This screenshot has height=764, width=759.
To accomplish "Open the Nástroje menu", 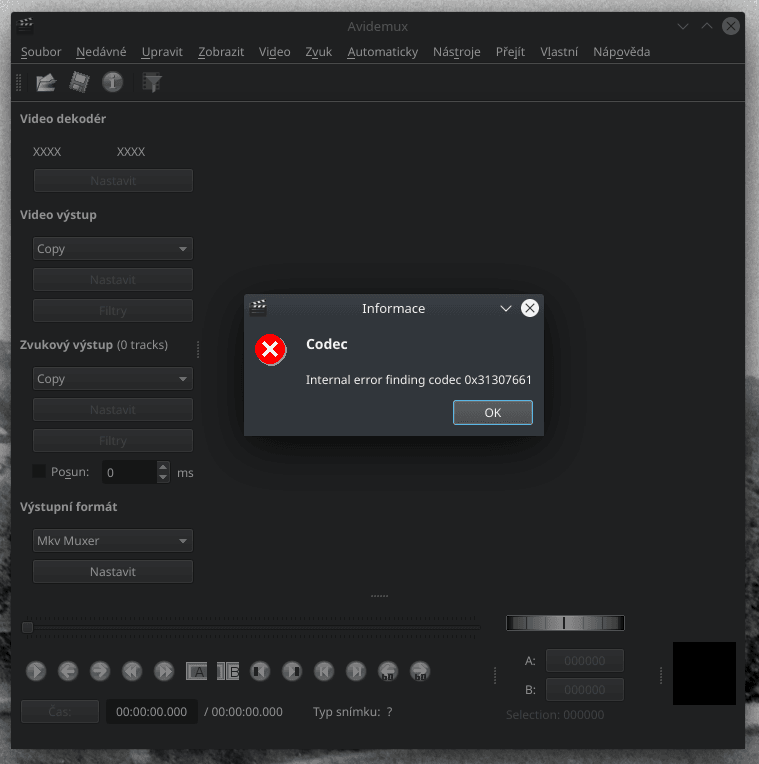I will tap(457, 52).
